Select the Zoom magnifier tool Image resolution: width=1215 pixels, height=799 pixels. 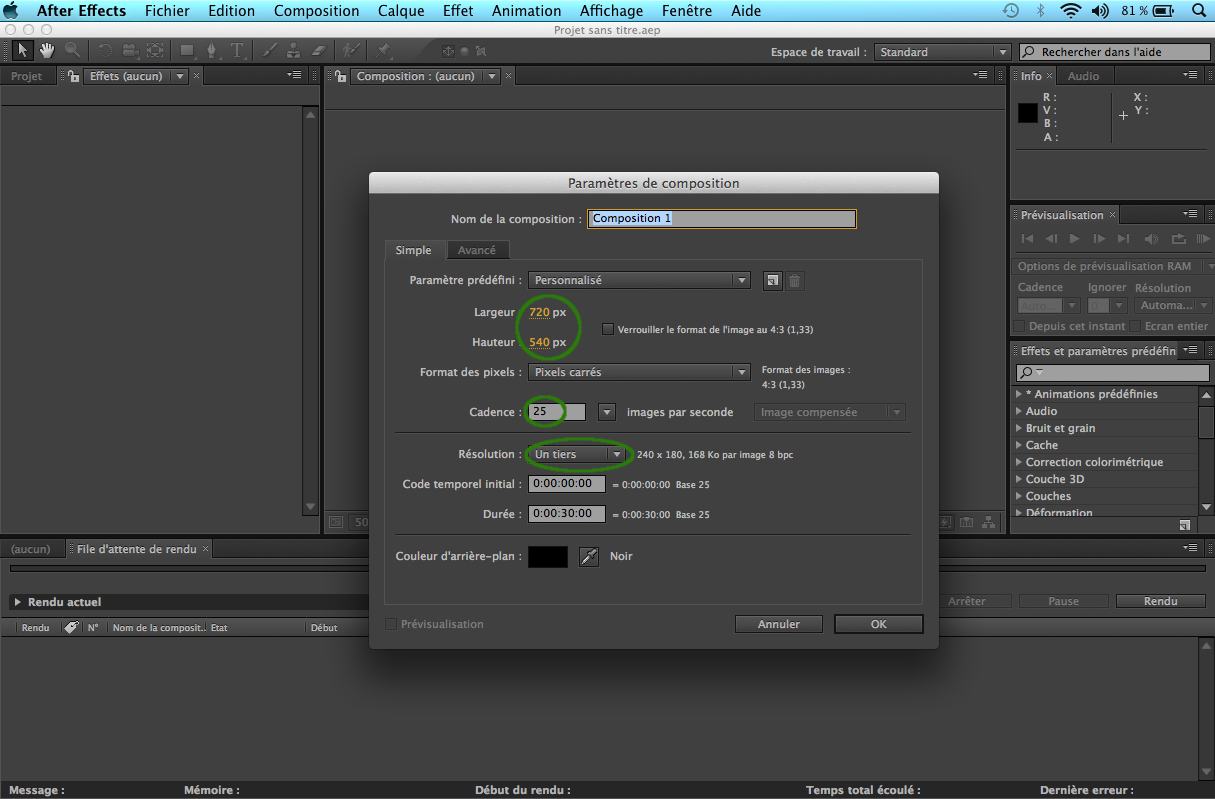72,51
